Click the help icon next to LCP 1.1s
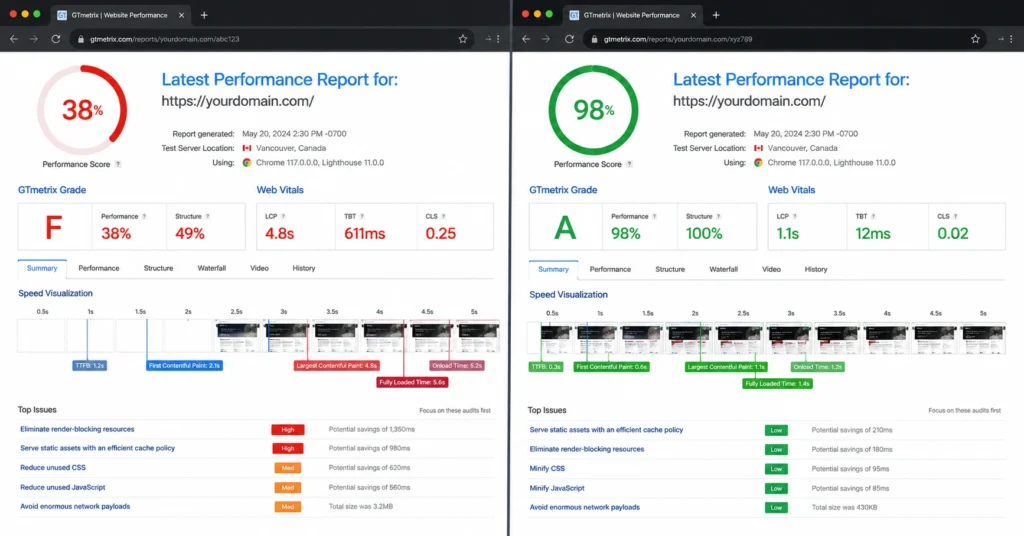The height and width of the screenshot is (536, 1024). (x=795, y=216)
